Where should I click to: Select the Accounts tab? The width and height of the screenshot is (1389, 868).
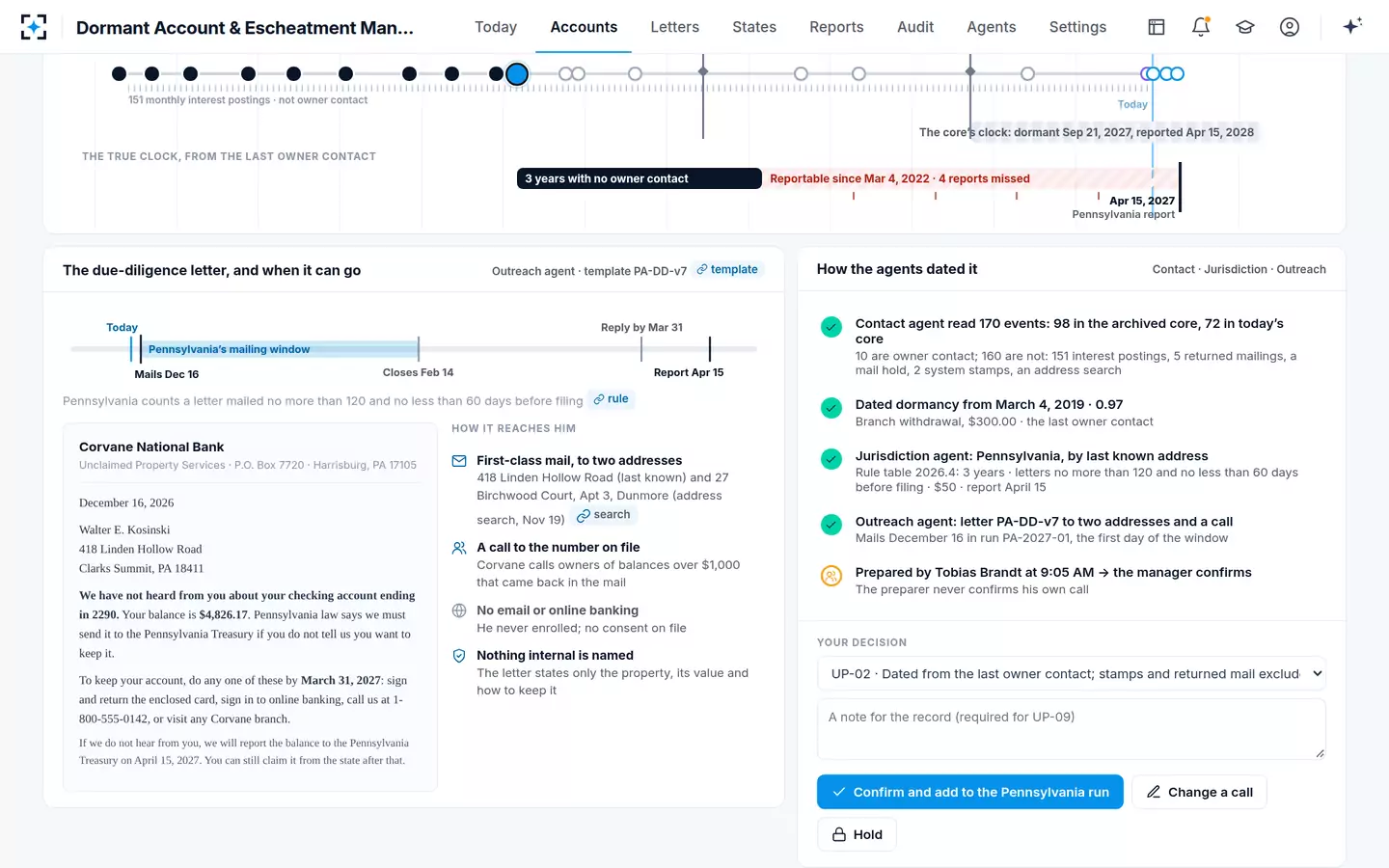[x=584, y=27]
